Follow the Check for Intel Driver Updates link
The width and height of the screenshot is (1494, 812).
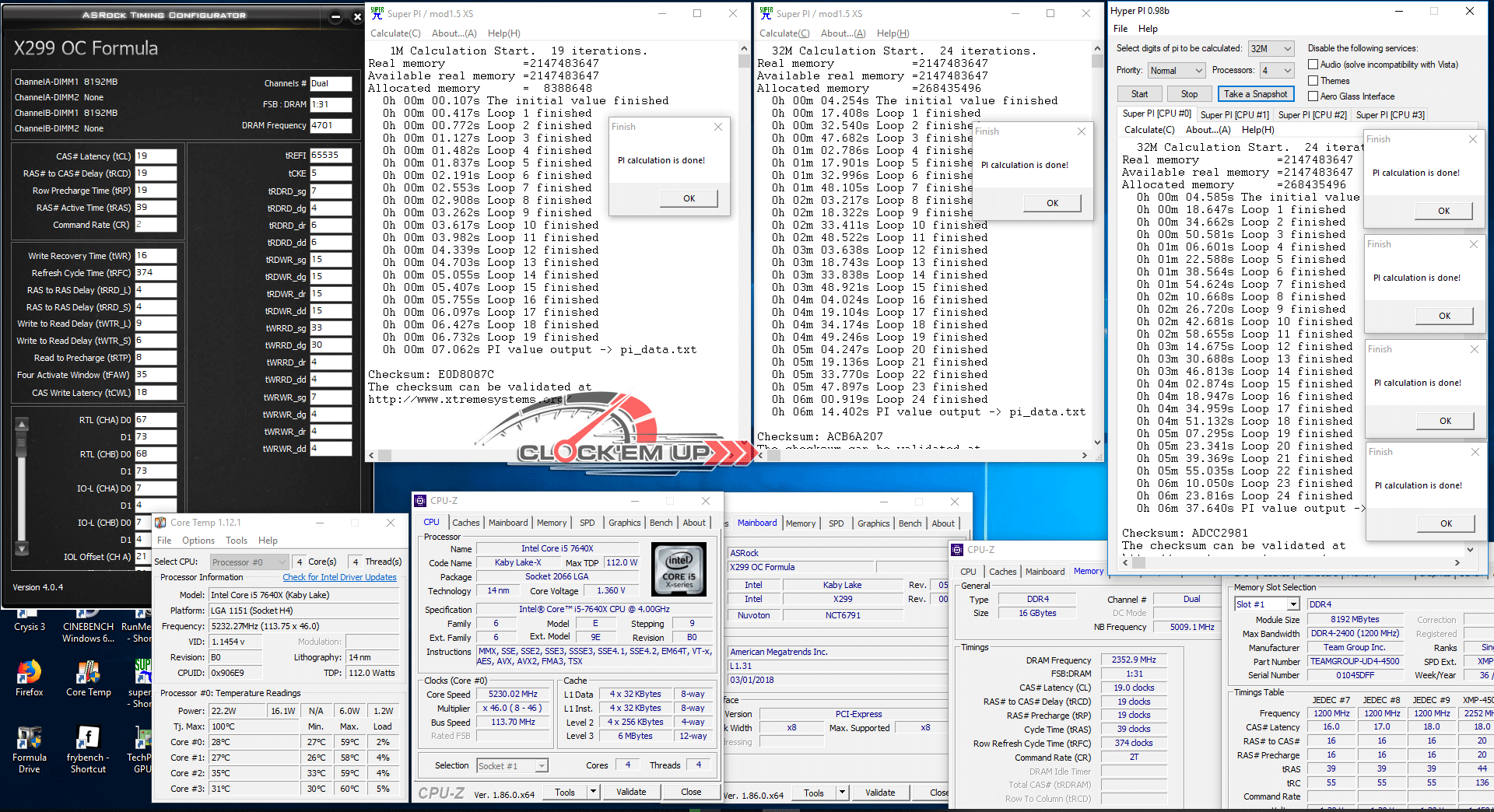(339, 577)
